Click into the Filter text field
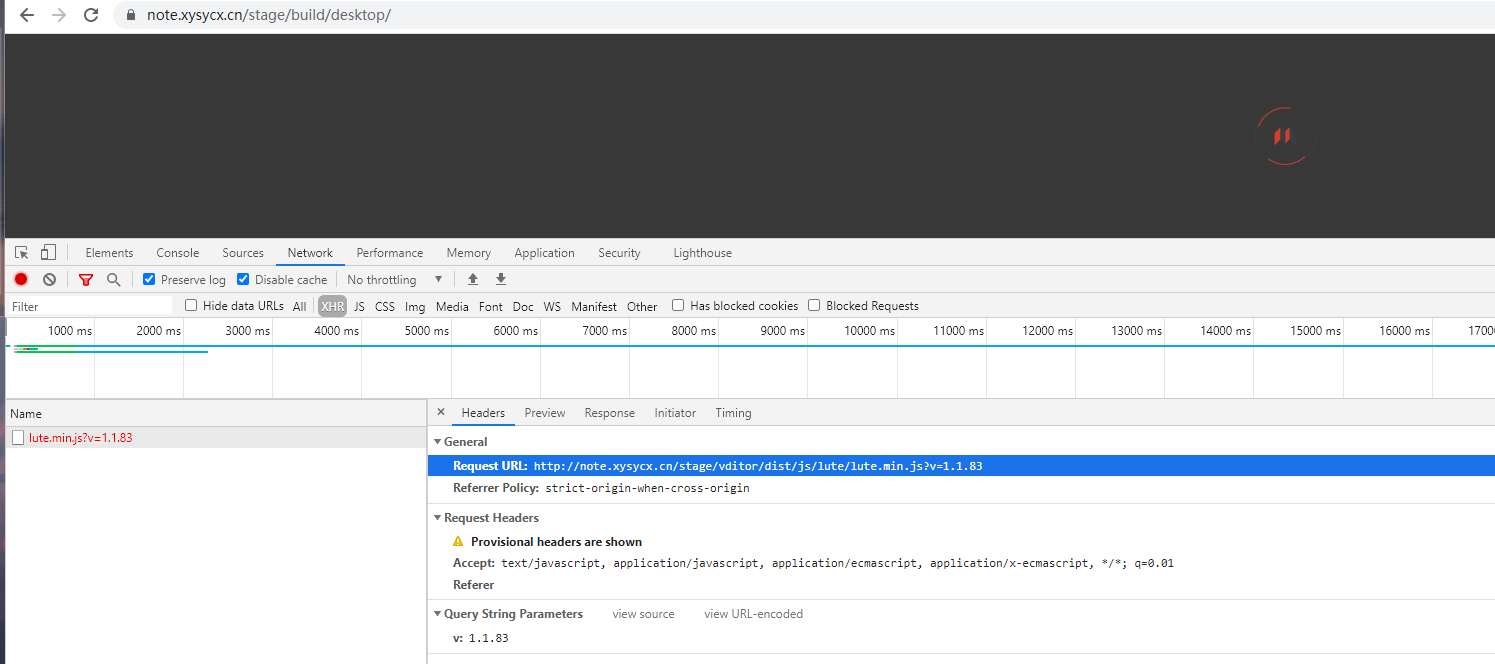 [x=90, y=306]
